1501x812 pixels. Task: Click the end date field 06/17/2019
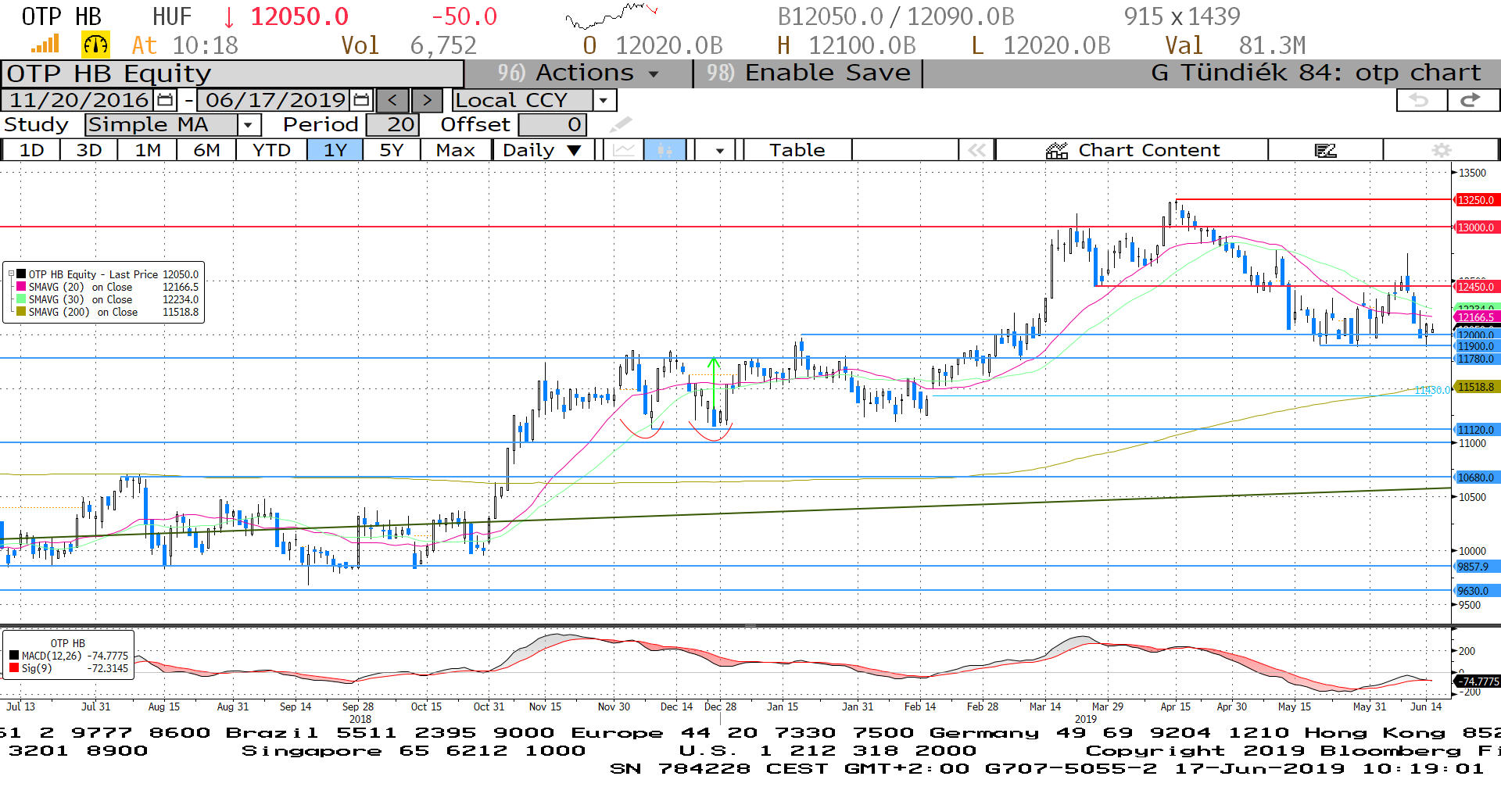click(275, 100)
